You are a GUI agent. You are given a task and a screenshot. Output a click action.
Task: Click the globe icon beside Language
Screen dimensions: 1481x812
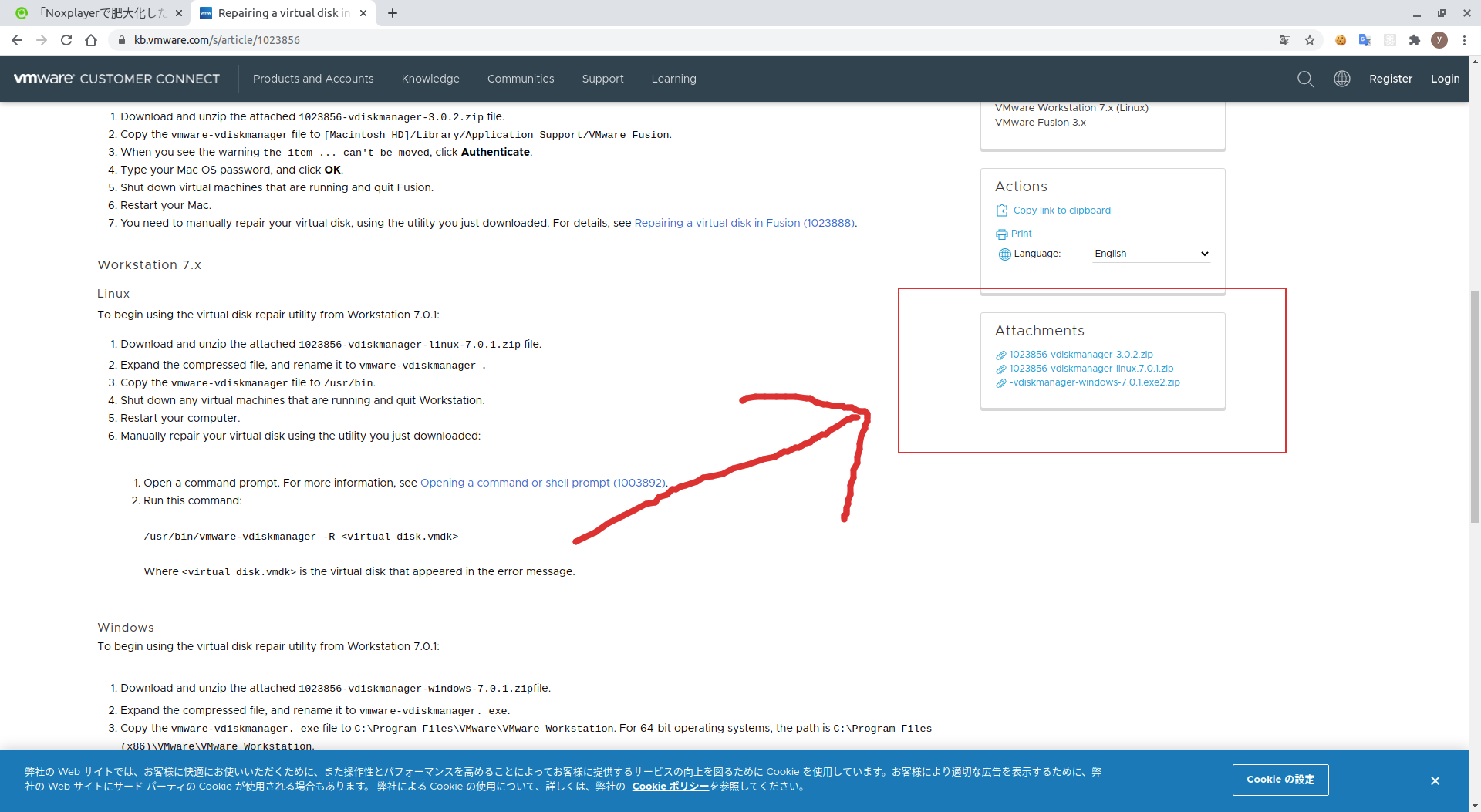[1004, 254]
